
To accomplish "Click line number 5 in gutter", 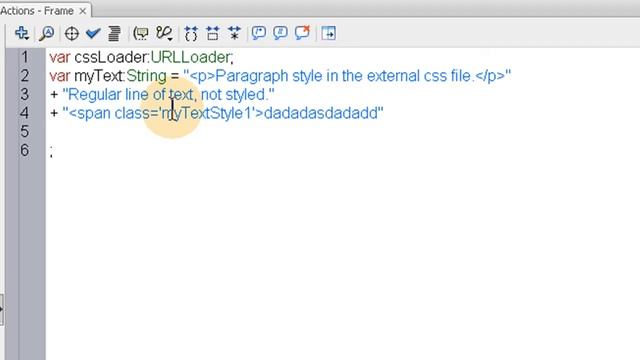I will pyautogui.click(x=25, y=132).
